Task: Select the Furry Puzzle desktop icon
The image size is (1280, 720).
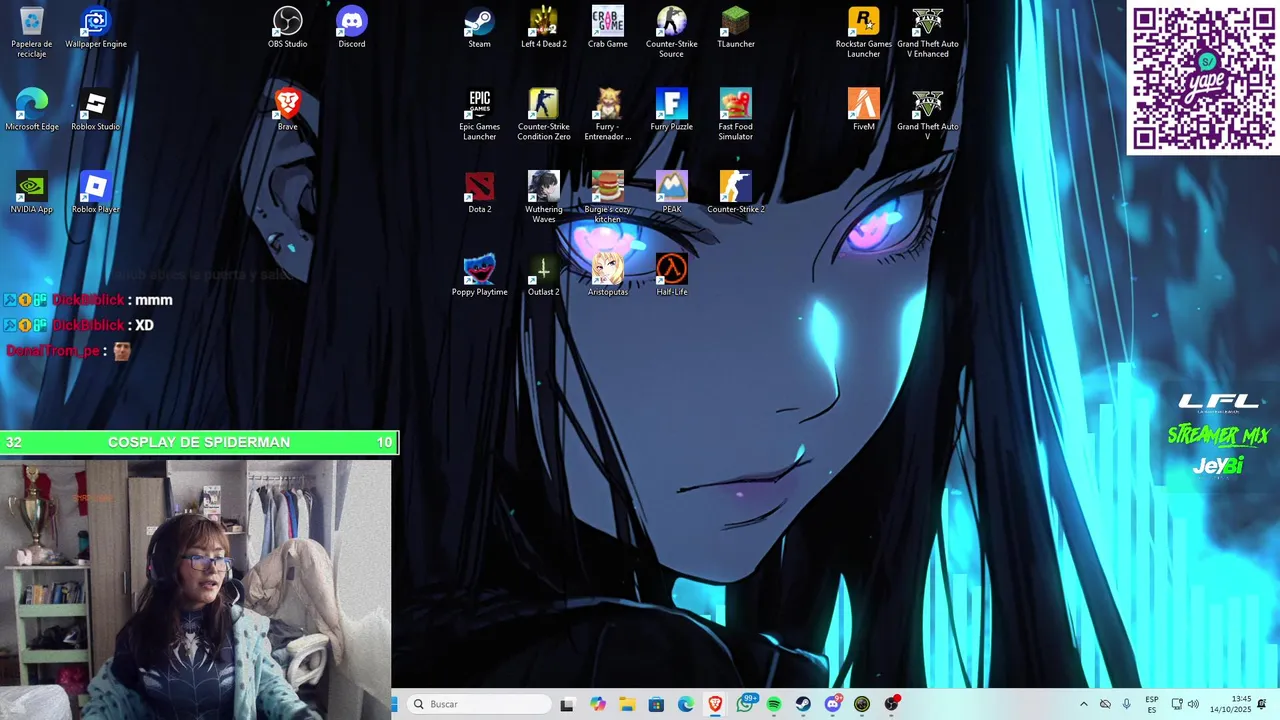Action: pyautogui.click(x=672, y=110)
